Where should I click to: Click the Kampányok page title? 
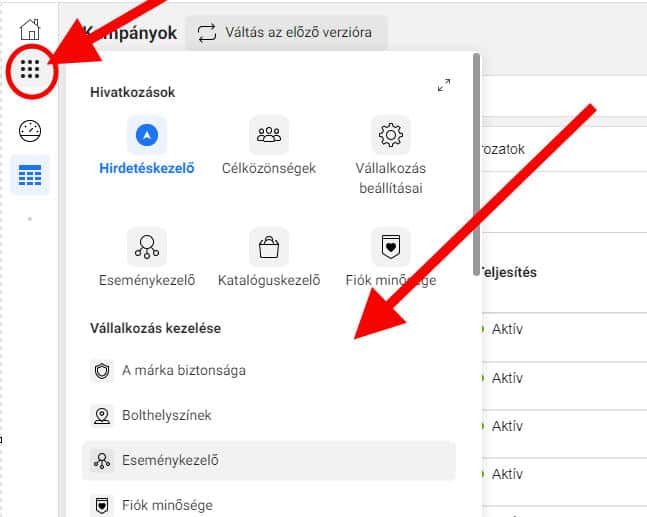tap(130, 33)
